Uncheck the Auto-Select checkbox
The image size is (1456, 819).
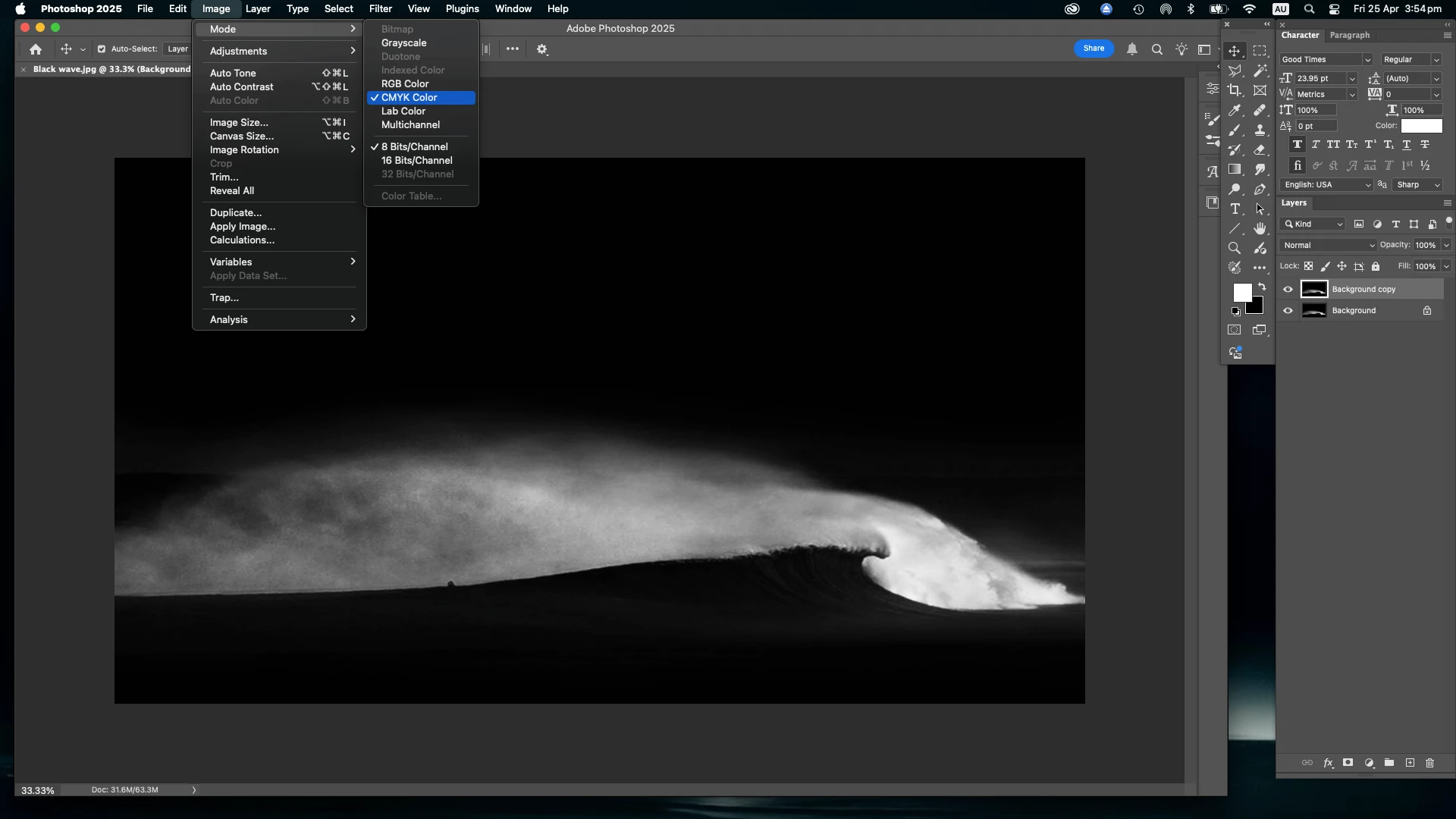(x=102, y=49)
